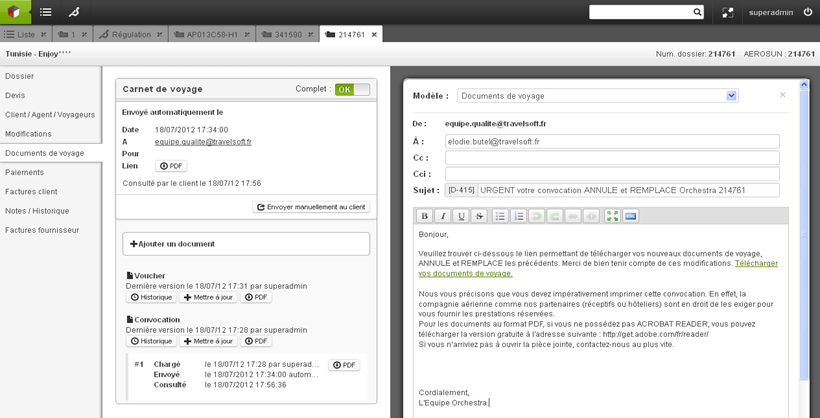
Task: Open Paiements in the left menu
Action: [x=25, y=172]
